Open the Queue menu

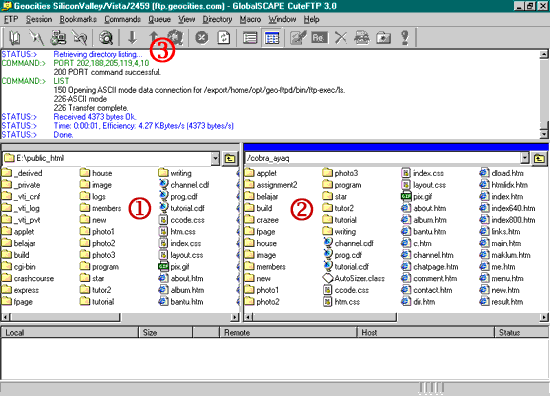tap(159, 19)
